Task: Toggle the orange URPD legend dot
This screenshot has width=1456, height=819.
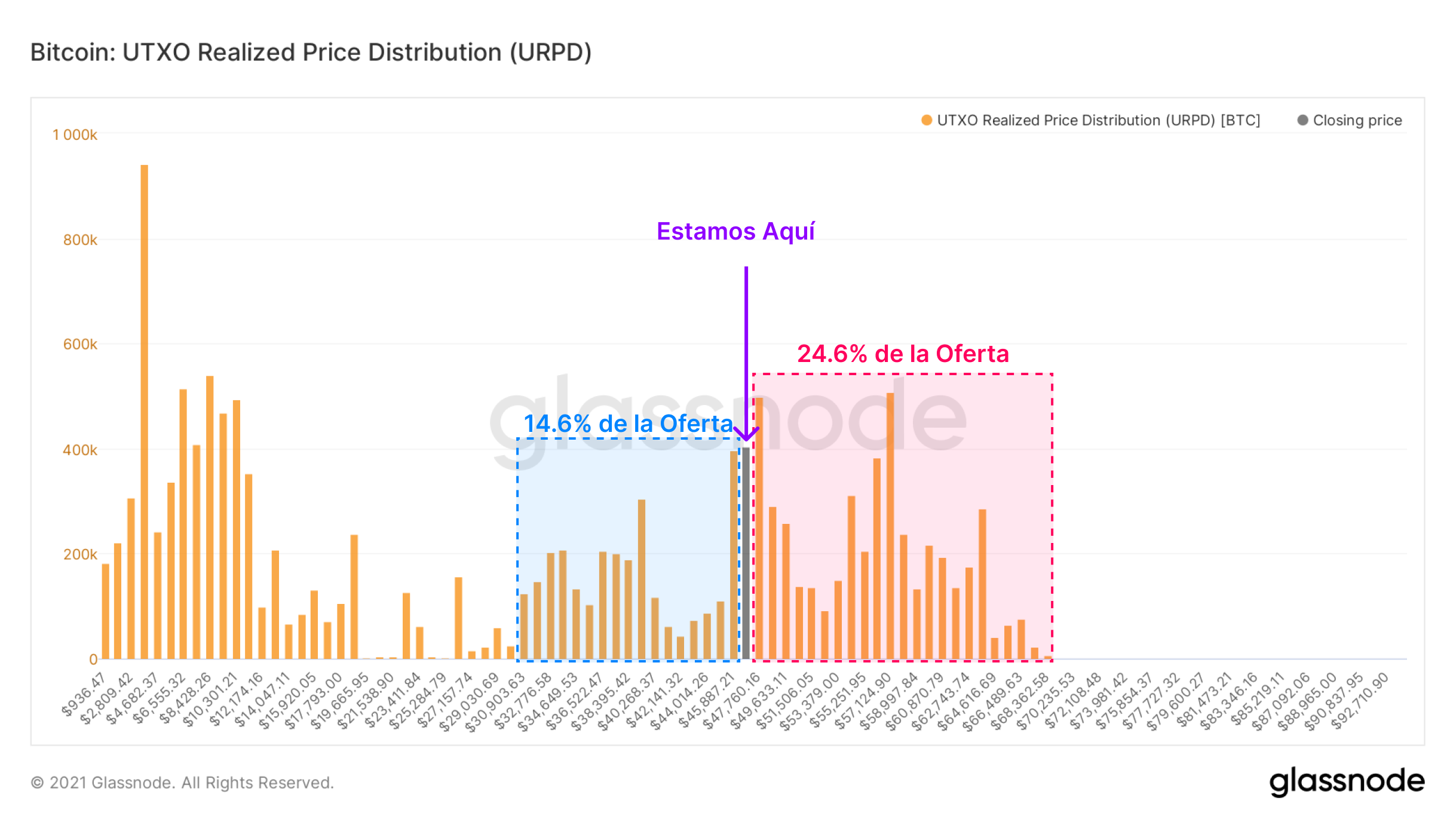Action: tap(926, 120)
